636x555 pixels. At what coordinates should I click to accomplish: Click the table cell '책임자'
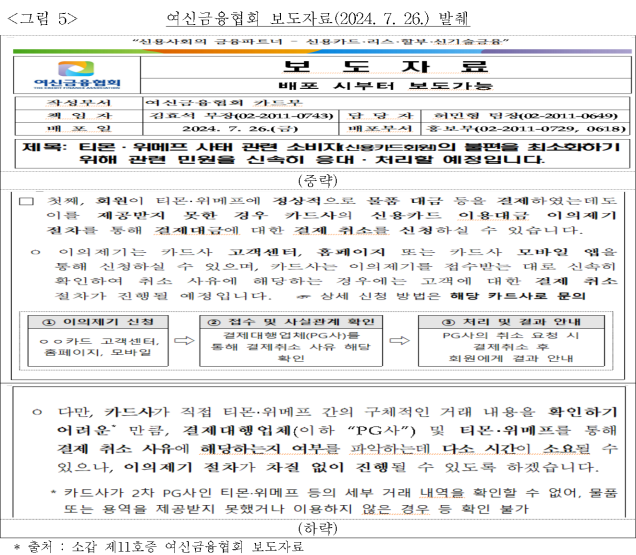(x=79, y=116)
